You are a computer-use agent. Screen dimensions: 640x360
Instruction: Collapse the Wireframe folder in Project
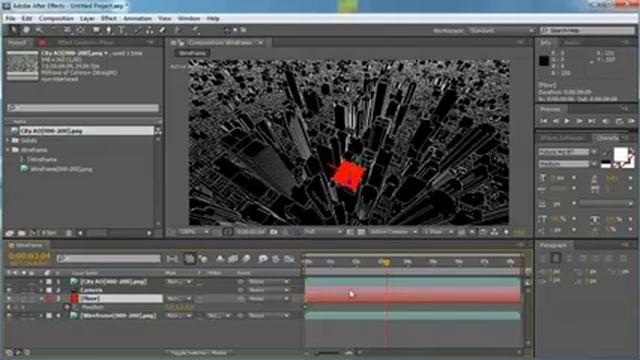coord(8,150)
